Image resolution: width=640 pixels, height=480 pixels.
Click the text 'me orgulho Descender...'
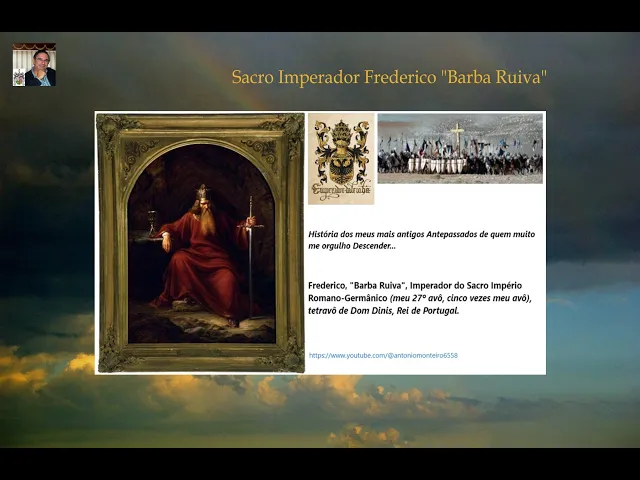click(352, 246)
